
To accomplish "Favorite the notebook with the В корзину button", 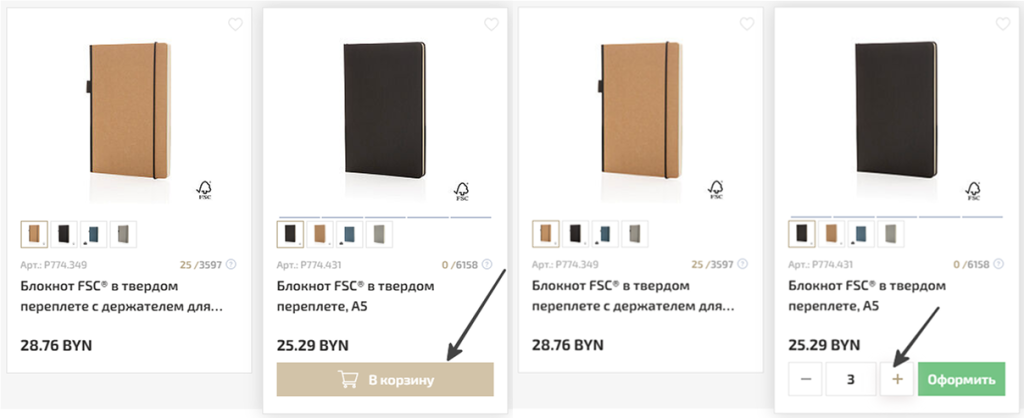I will click(491, 25).
